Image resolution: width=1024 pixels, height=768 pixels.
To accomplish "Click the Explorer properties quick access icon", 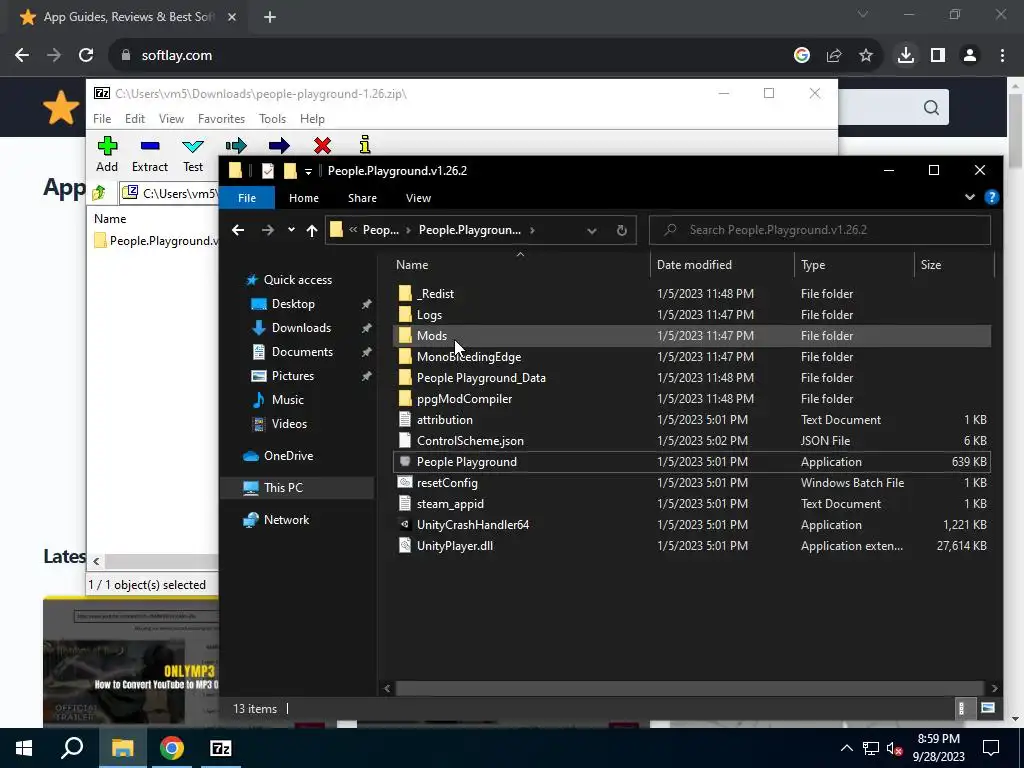I will click(268, 170).
